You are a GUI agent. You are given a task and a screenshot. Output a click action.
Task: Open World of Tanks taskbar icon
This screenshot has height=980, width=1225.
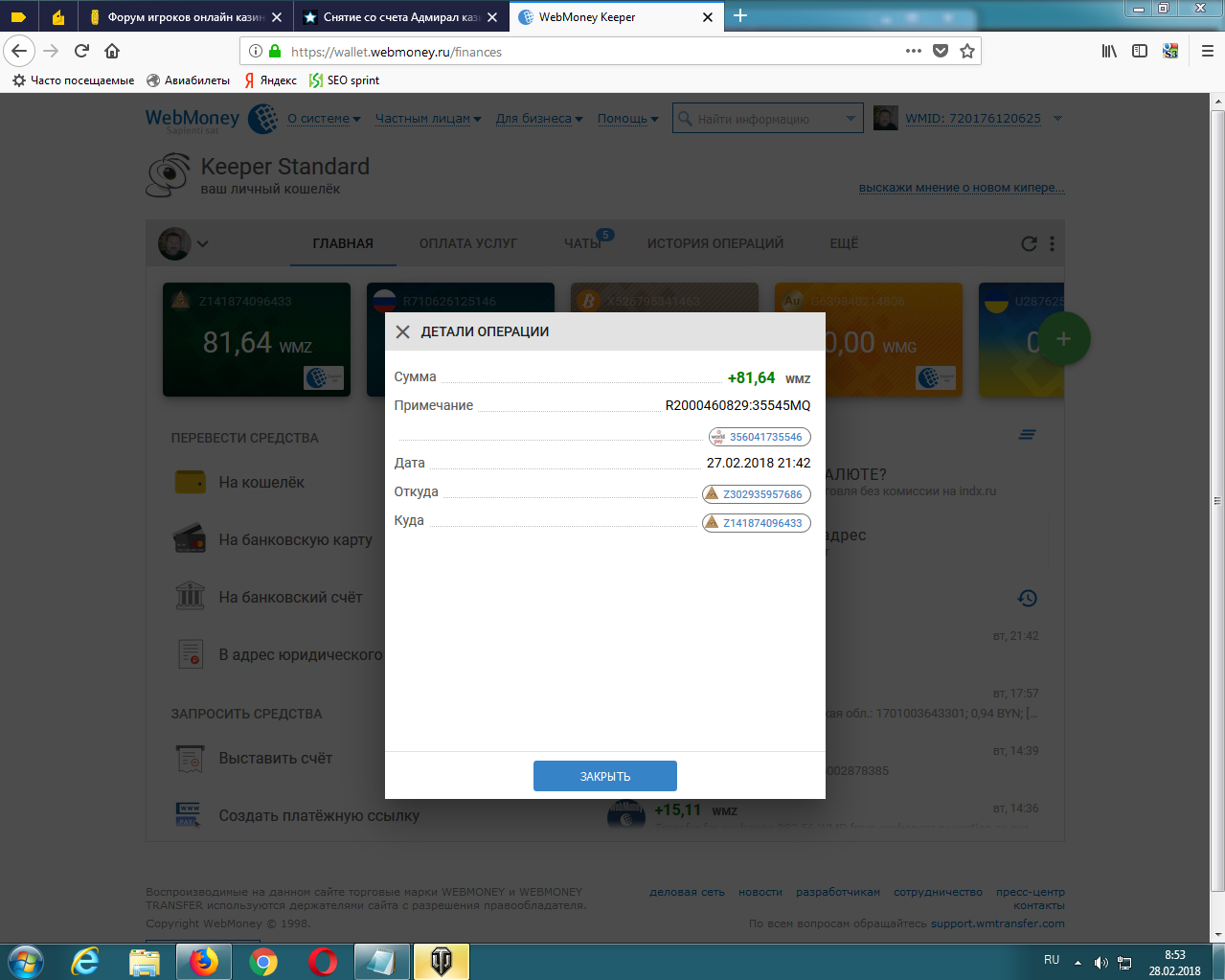click(x=441, y=961)
